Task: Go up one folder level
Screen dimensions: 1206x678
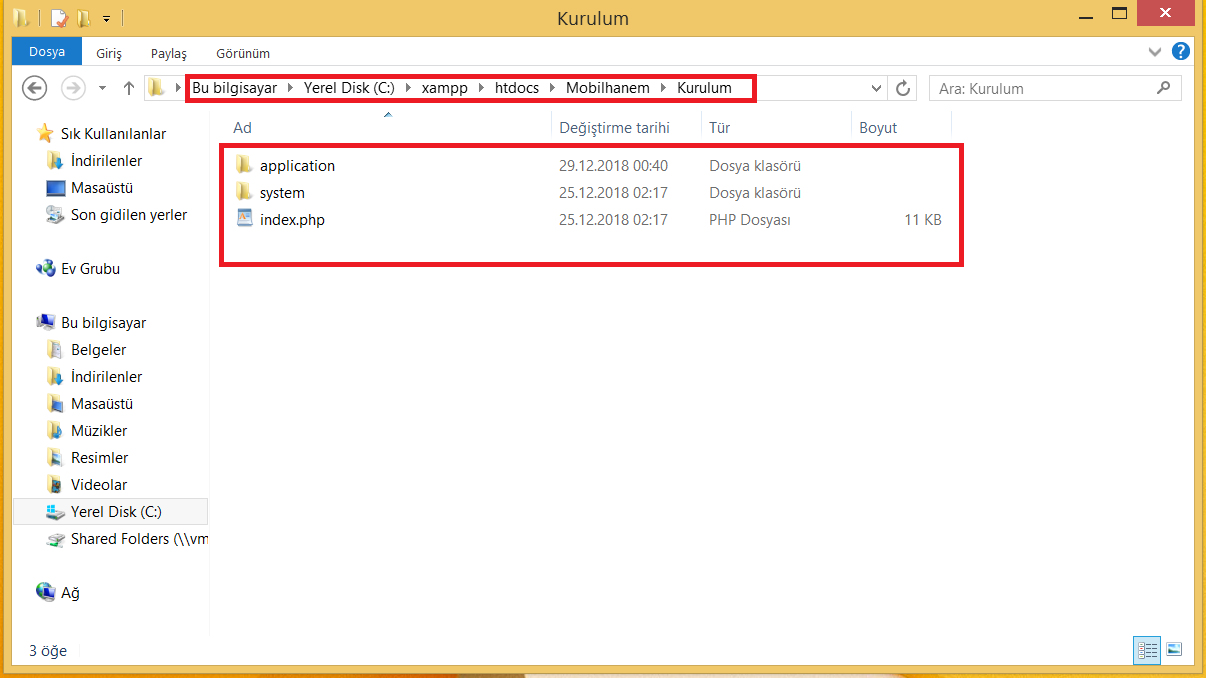Action: pos(128,88)
